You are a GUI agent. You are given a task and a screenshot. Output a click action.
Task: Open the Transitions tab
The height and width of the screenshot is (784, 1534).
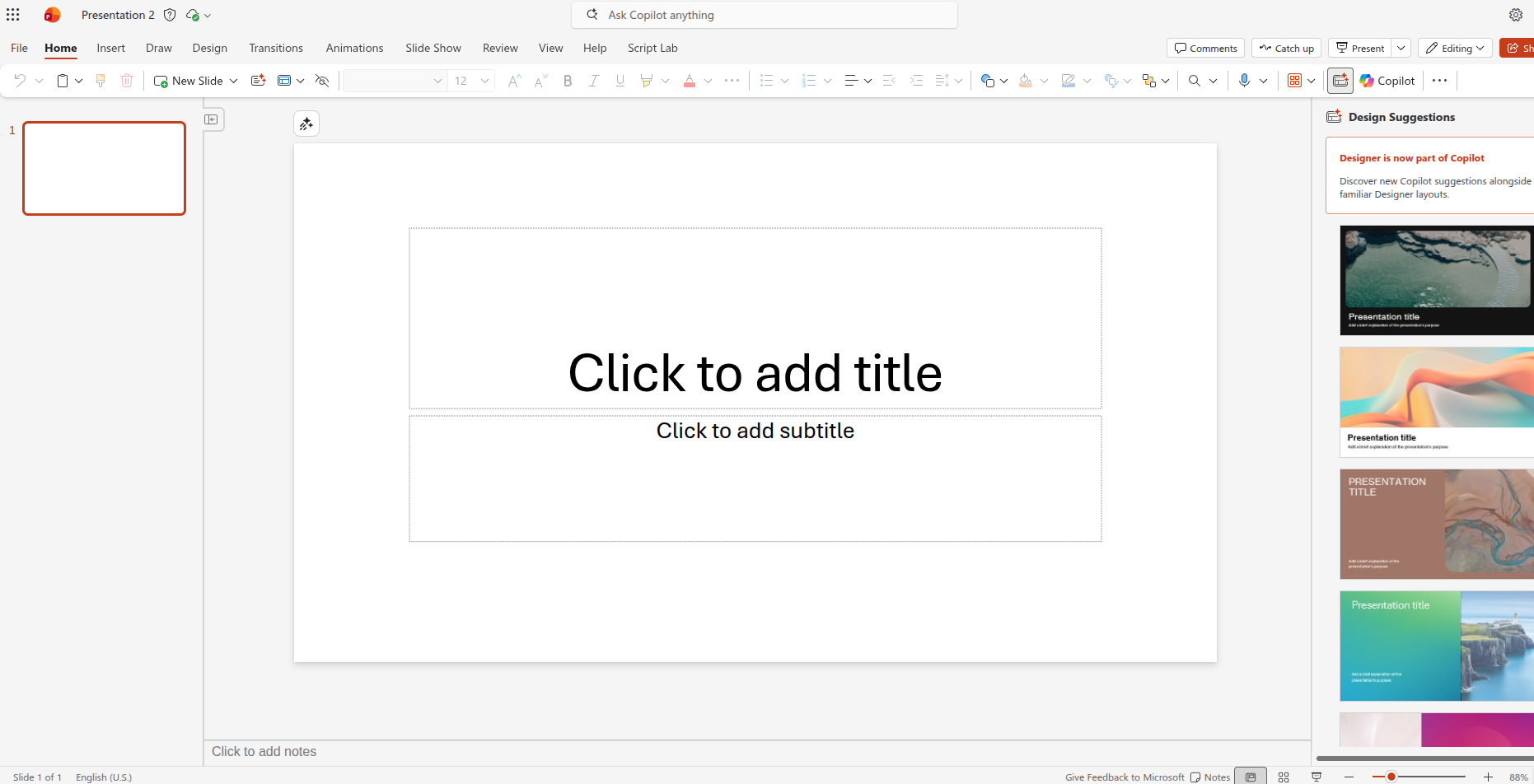pos(276,48)
